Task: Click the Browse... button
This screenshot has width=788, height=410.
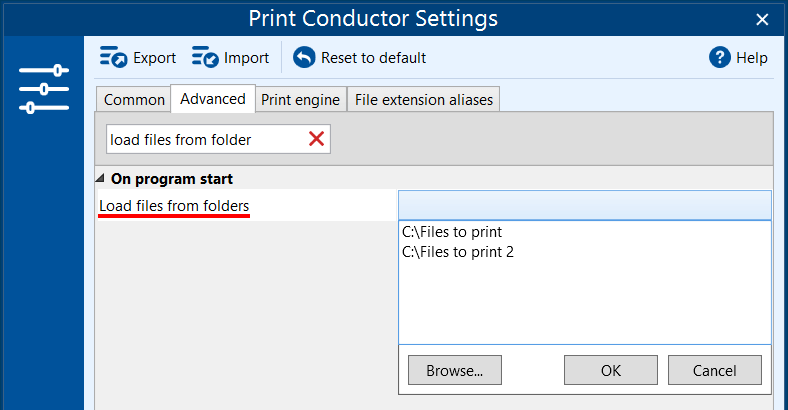Action: 455,370
